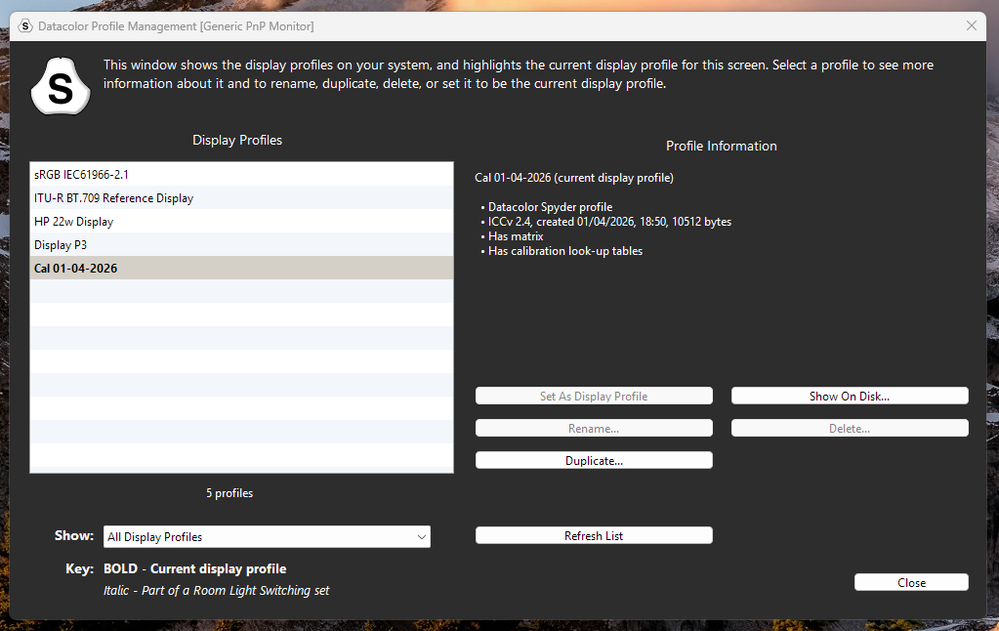Click the Rename button

(594, 428)
